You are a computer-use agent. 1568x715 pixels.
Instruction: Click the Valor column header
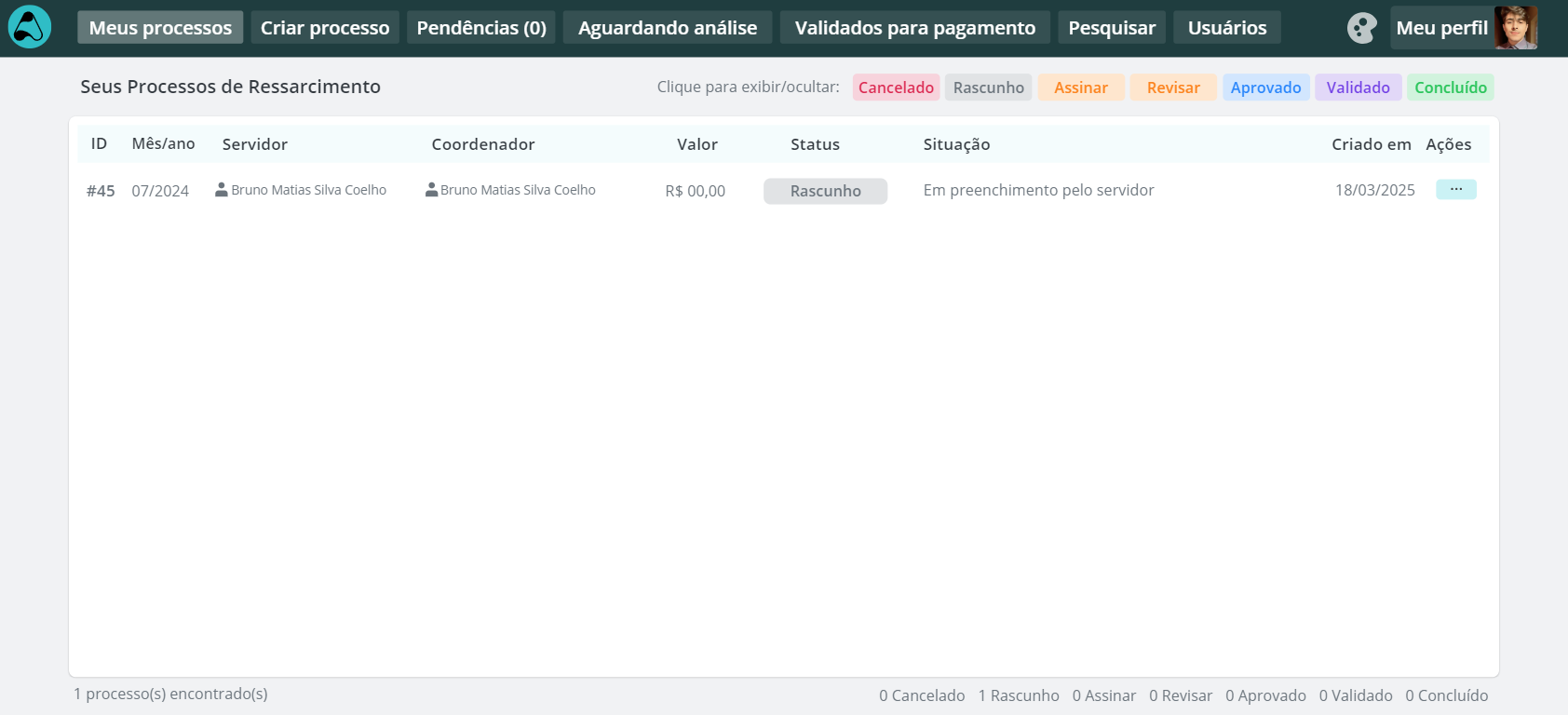pyautogui.click(x=697, y=144)
